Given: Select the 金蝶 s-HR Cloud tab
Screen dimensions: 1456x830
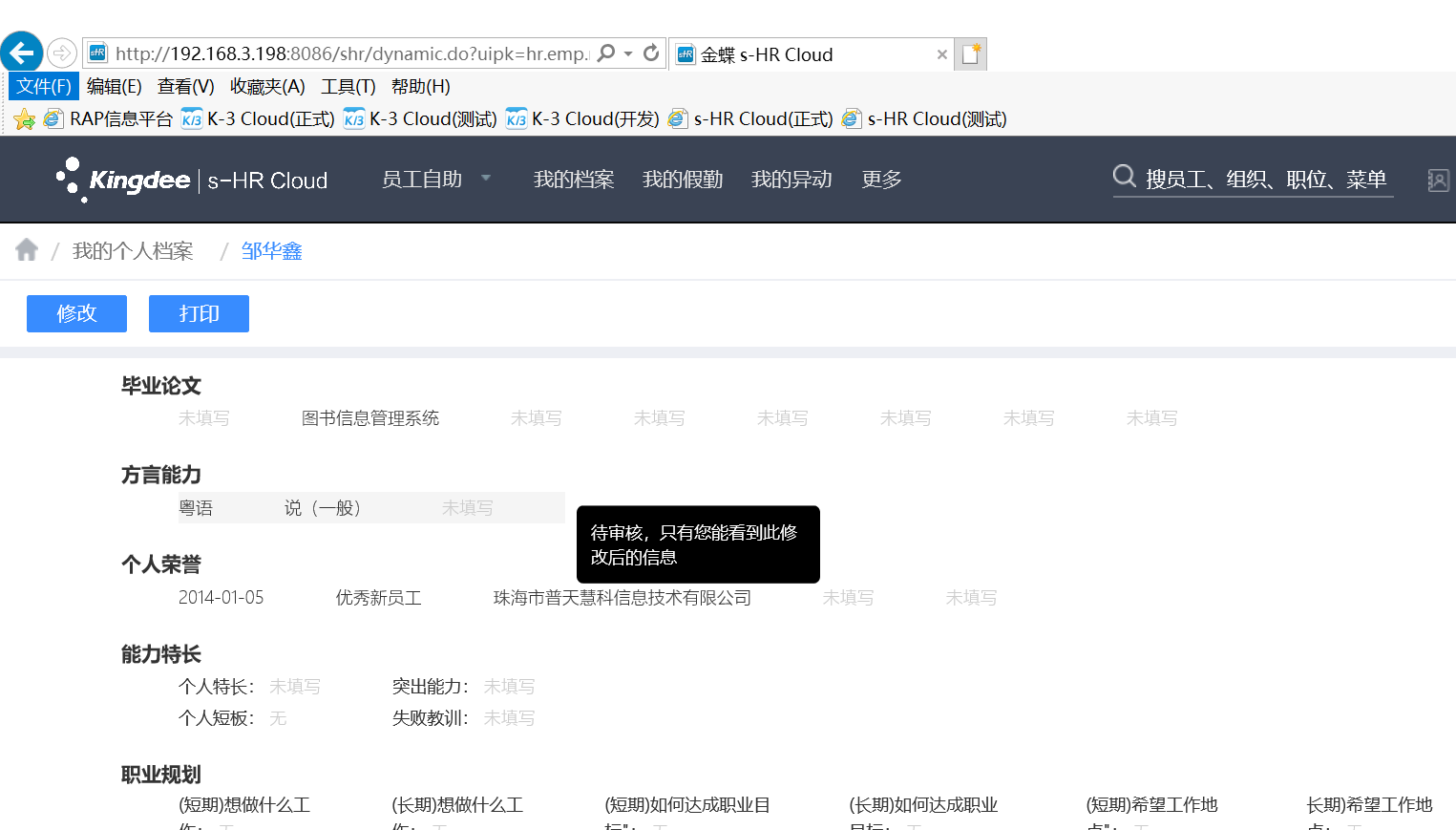Looking at the screenshot, I should pos(812,54).
